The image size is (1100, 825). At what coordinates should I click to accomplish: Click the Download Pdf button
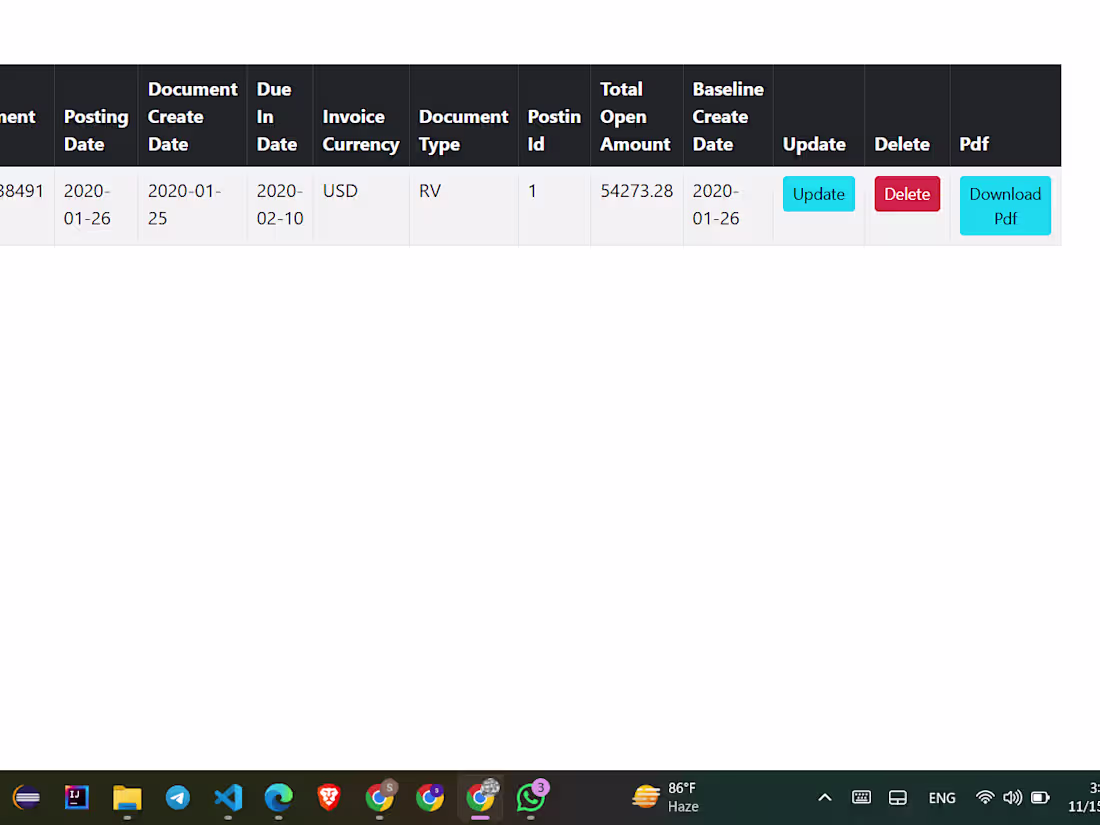point(1004,205)
